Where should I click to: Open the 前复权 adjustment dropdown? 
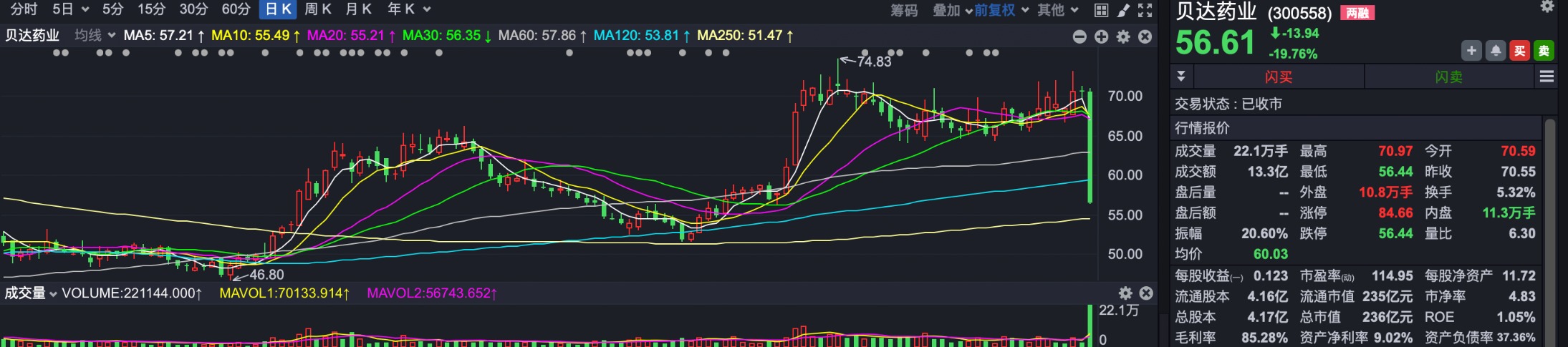pyautogui.click(x=1001, y=10)
